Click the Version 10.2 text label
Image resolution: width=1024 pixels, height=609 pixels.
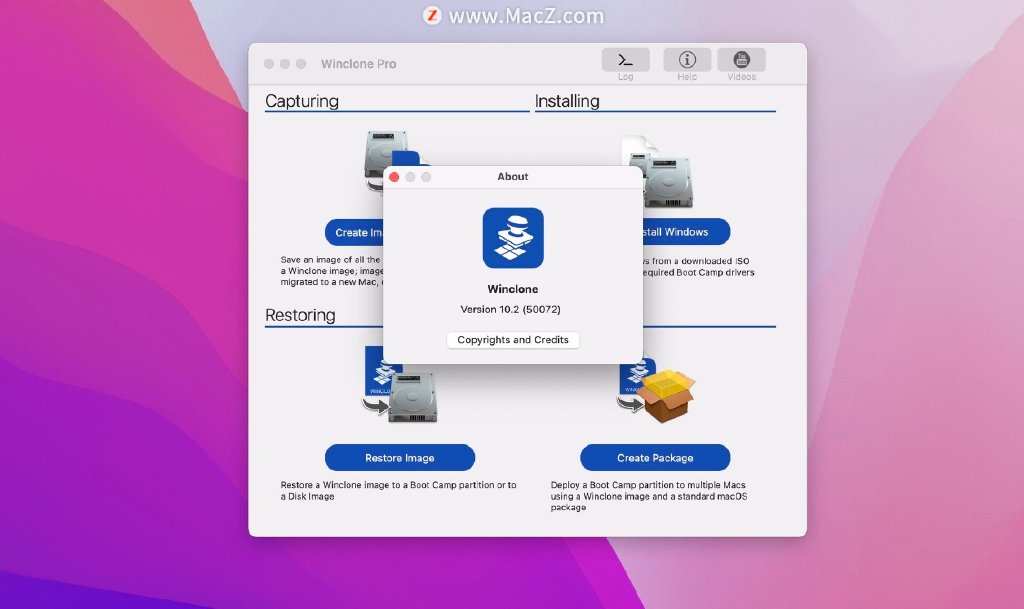tap(512, 309)
